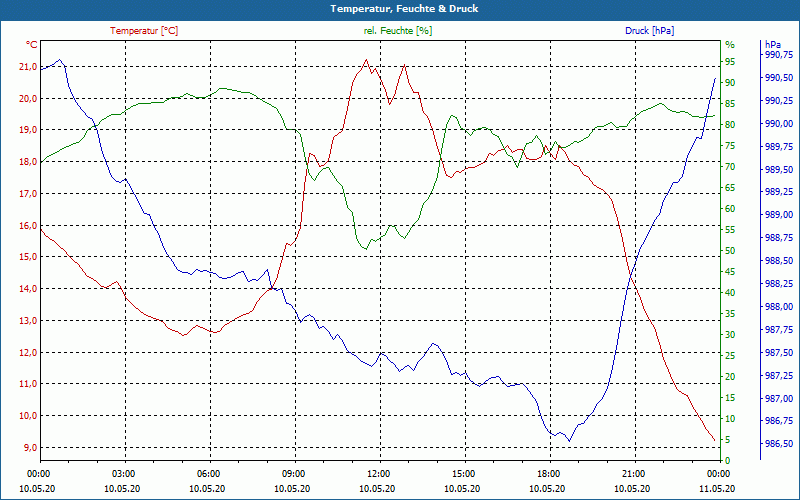Click pressure axis tick "989,00"
This screenshot has width=800, height=500.
pyautogui.click(x=780, y=215)
